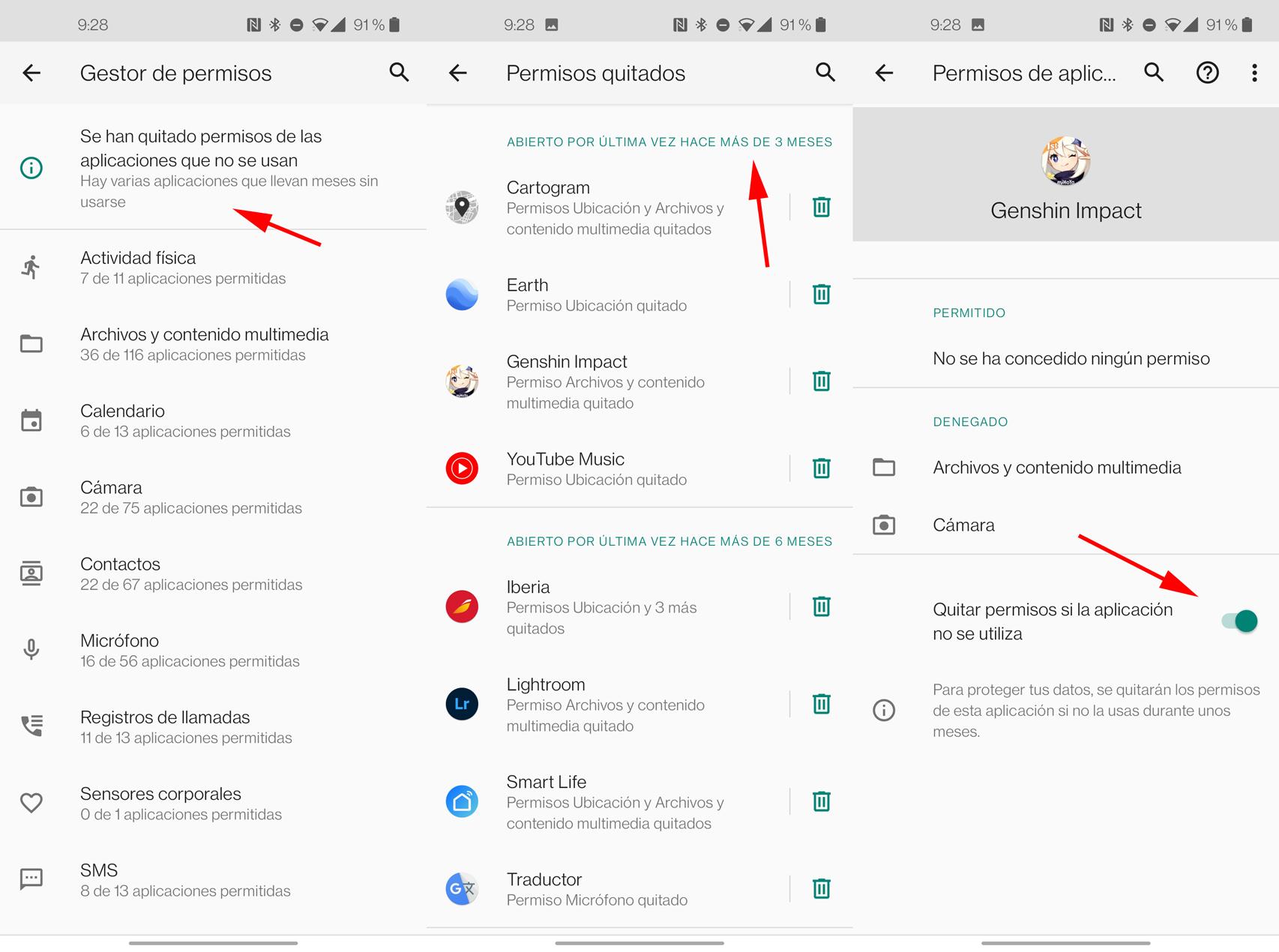
Task: Select Archivos y contenido multimedia under Denegado
Action: pos(1057,467)
